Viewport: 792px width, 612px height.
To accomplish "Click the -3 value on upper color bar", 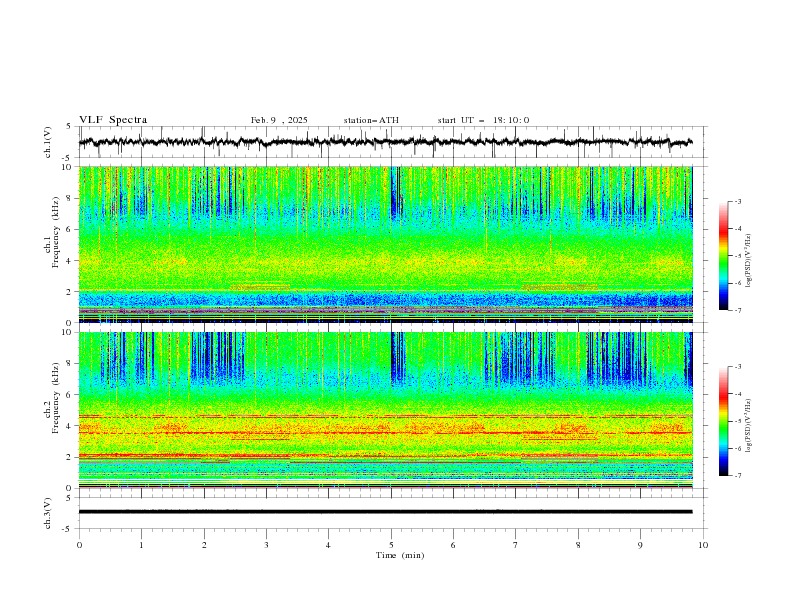I will click(x=738, y=201).
